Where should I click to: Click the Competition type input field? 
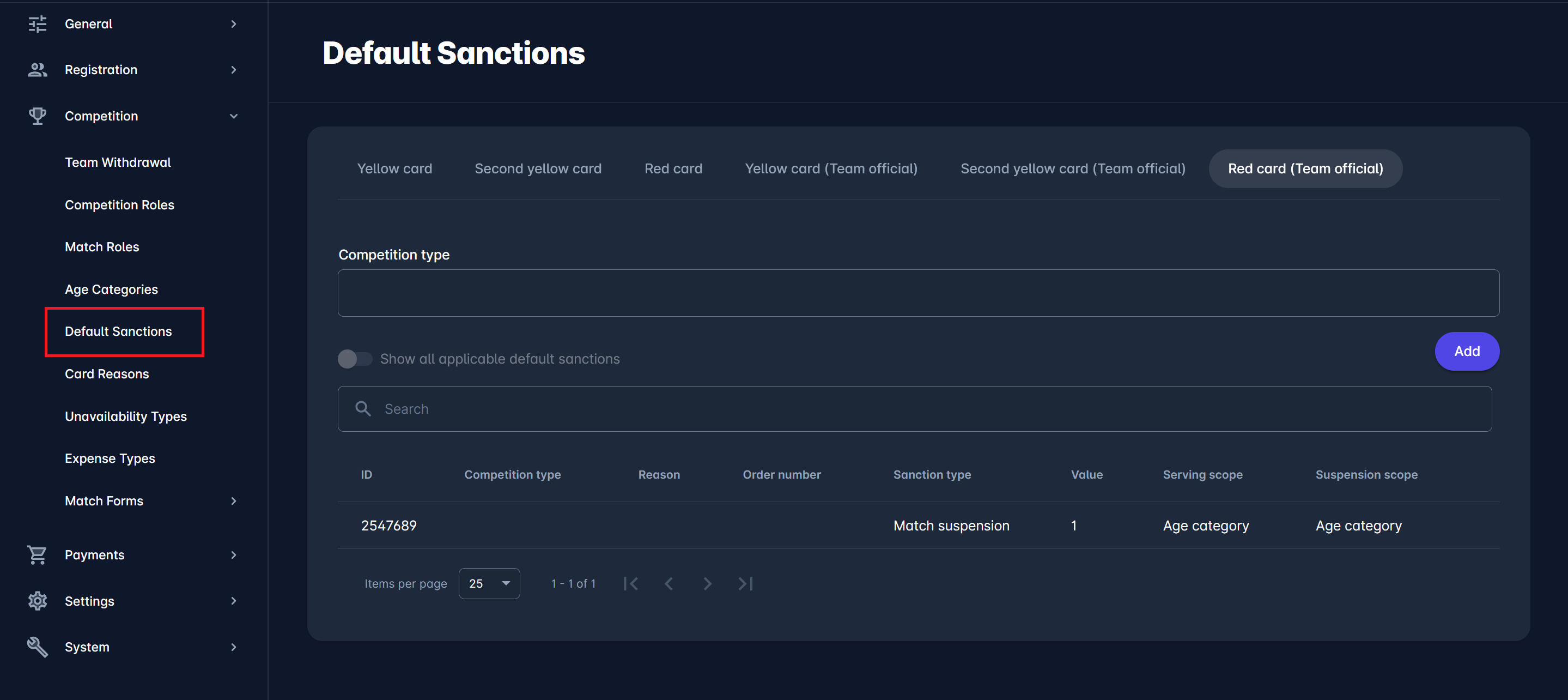tap(918, 293)
